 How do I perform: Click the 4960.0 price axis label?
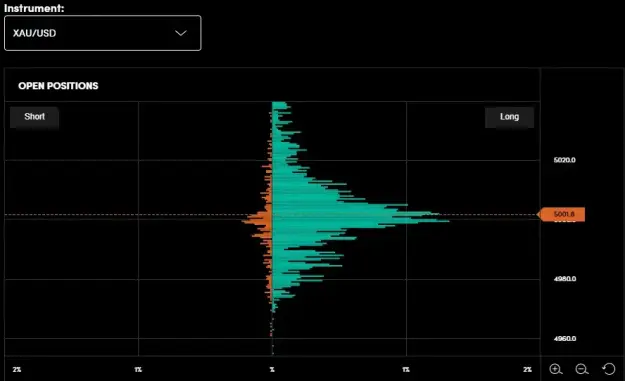pos(564,338)
